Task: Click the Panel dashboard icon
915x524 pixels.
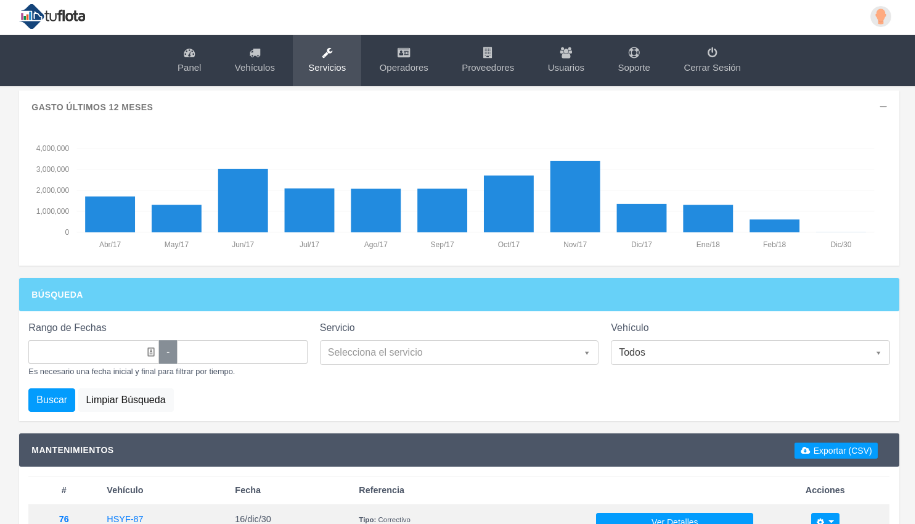Action: 189,52
